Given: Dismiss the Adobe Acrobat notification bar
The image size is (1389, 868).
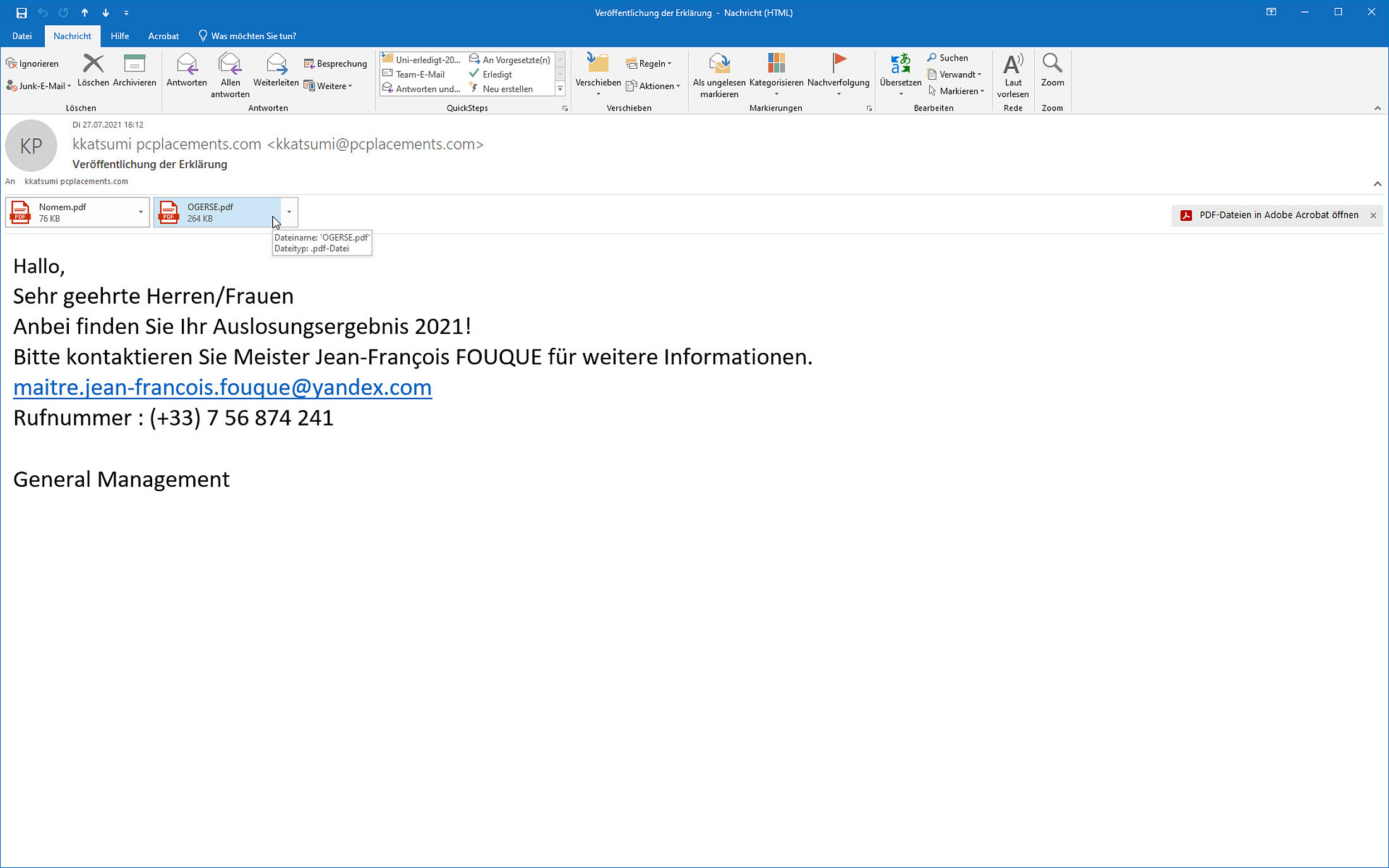Looking at the screenshot, I should click(x=1373, y=215).
